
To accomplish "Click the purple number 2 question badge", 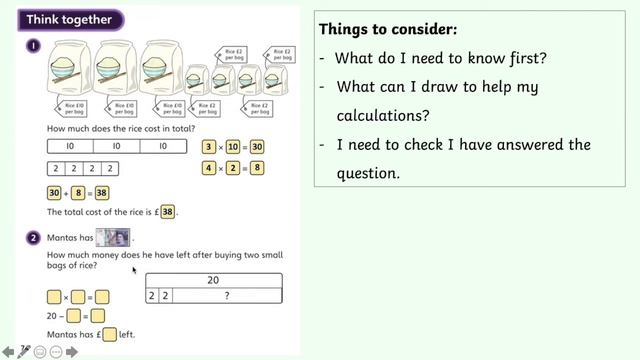I will point(33,238).
